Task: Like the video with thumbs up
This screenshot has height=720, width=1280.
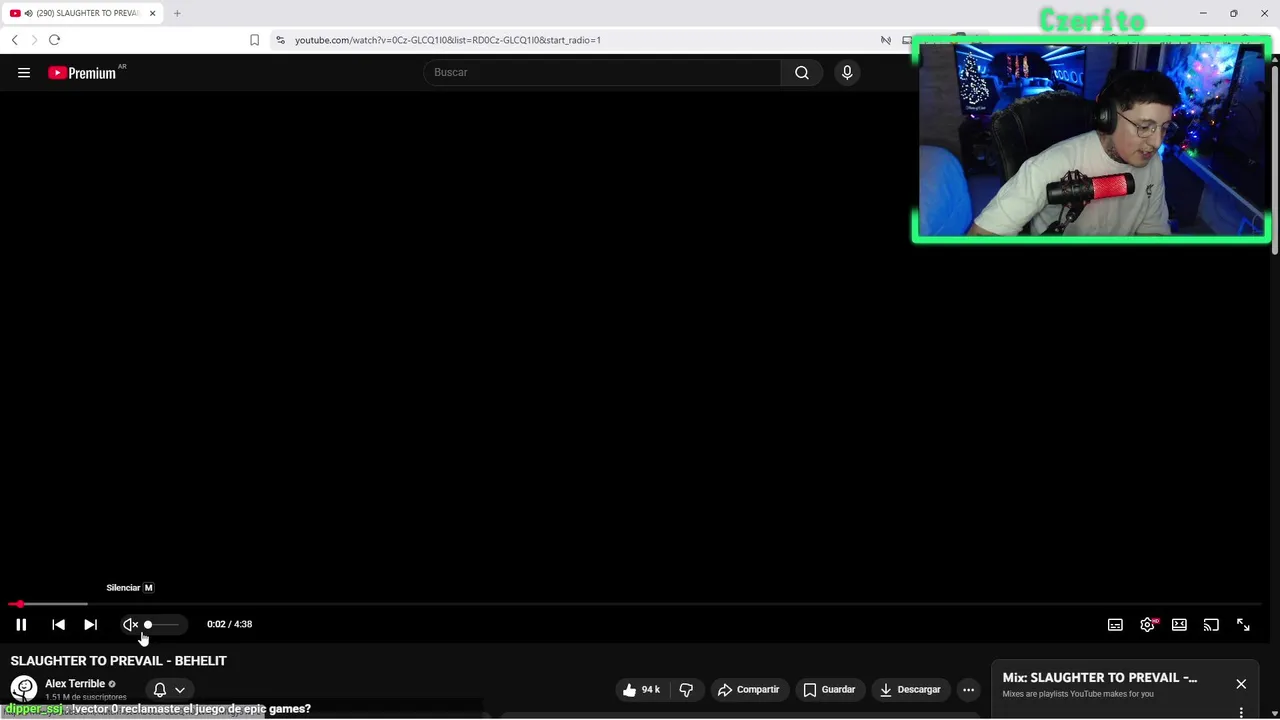Action: 640,689
